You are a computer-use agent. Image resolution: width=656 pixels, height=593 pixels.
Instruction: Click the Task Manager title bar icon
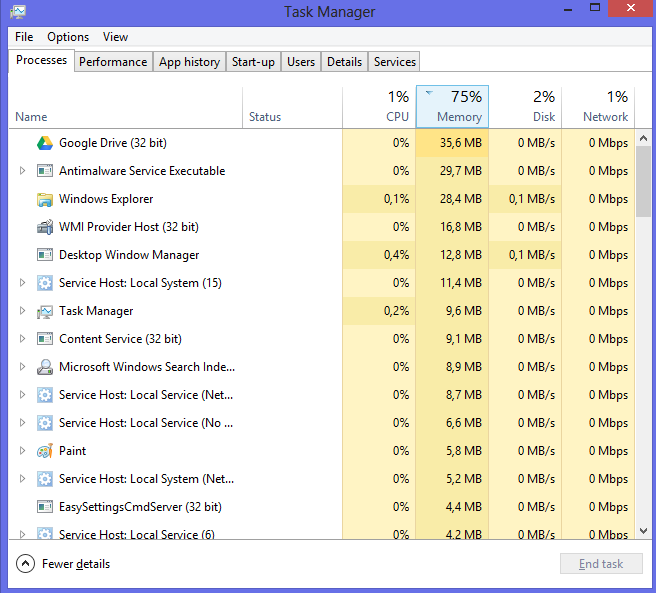tap(18, 11)
